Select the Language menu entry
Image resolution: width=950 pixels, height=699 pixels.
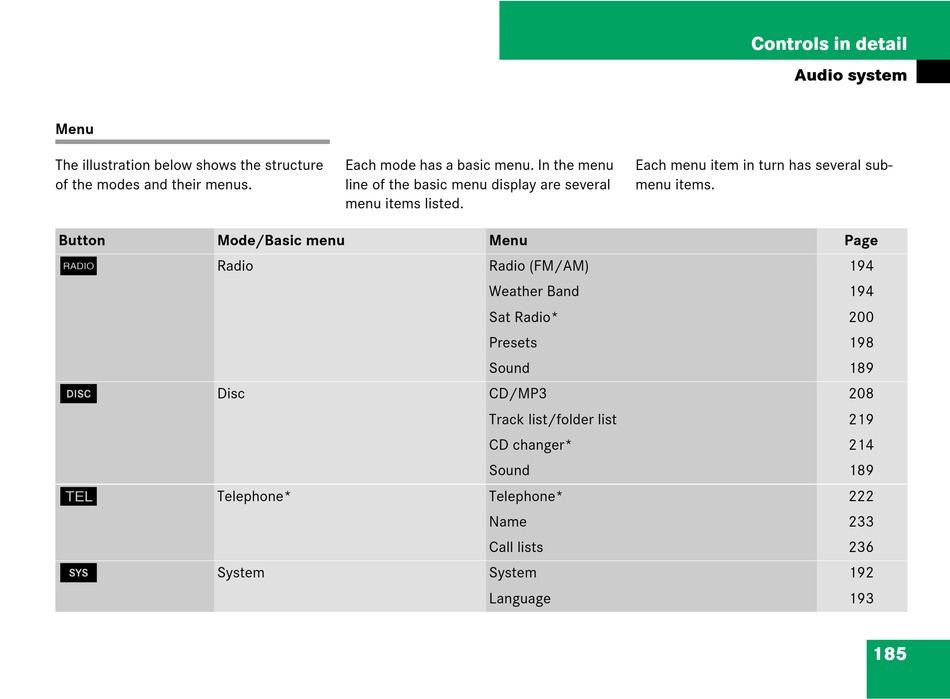point(519,599)
